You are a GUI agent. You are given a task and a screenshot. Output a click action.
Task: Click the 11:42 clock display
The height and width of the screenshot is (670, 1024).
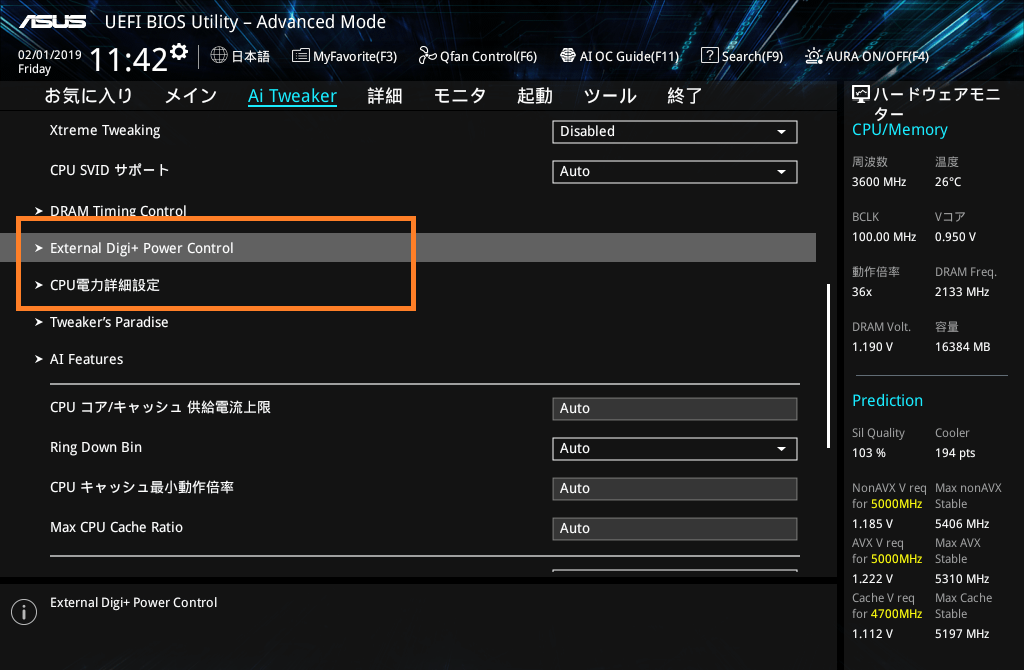click(x=128, y=60)
